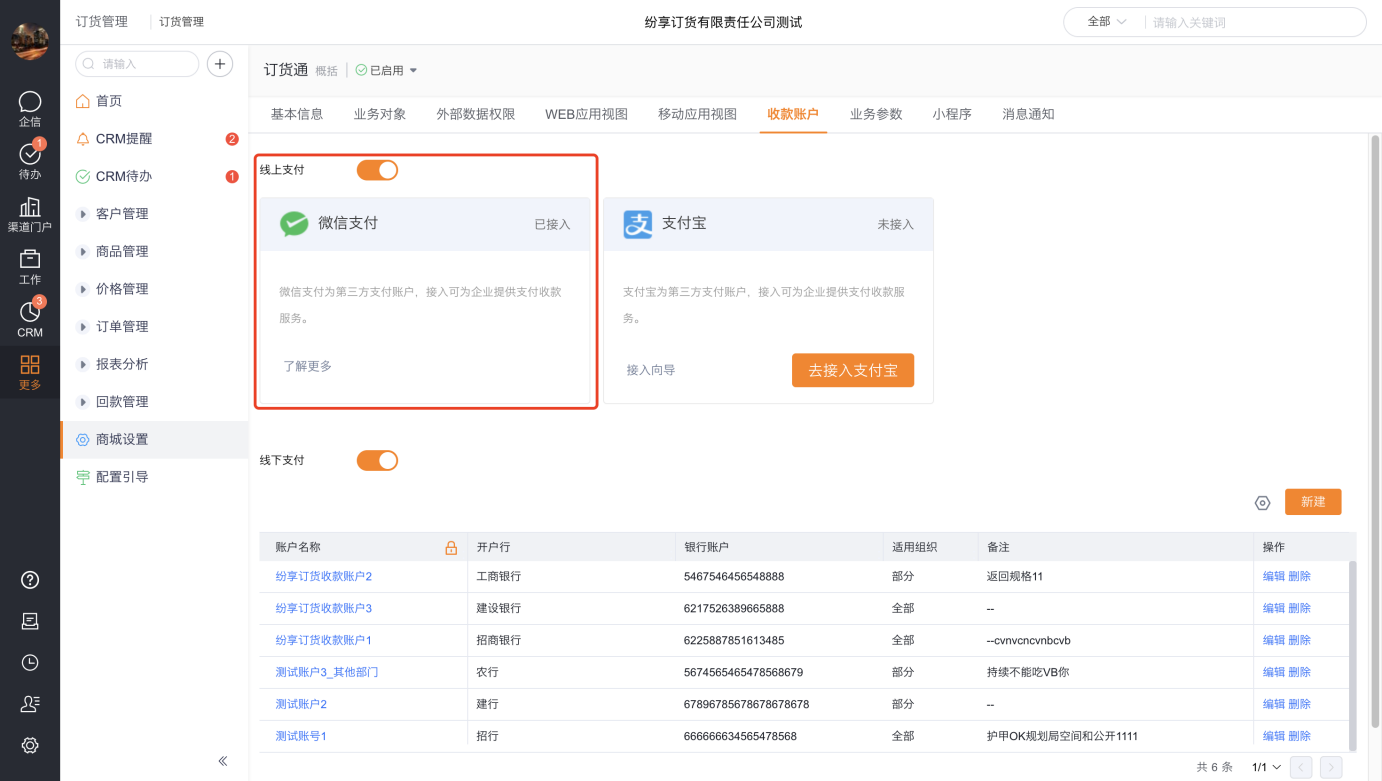Open the 企信 chat icon

point(30,102)
